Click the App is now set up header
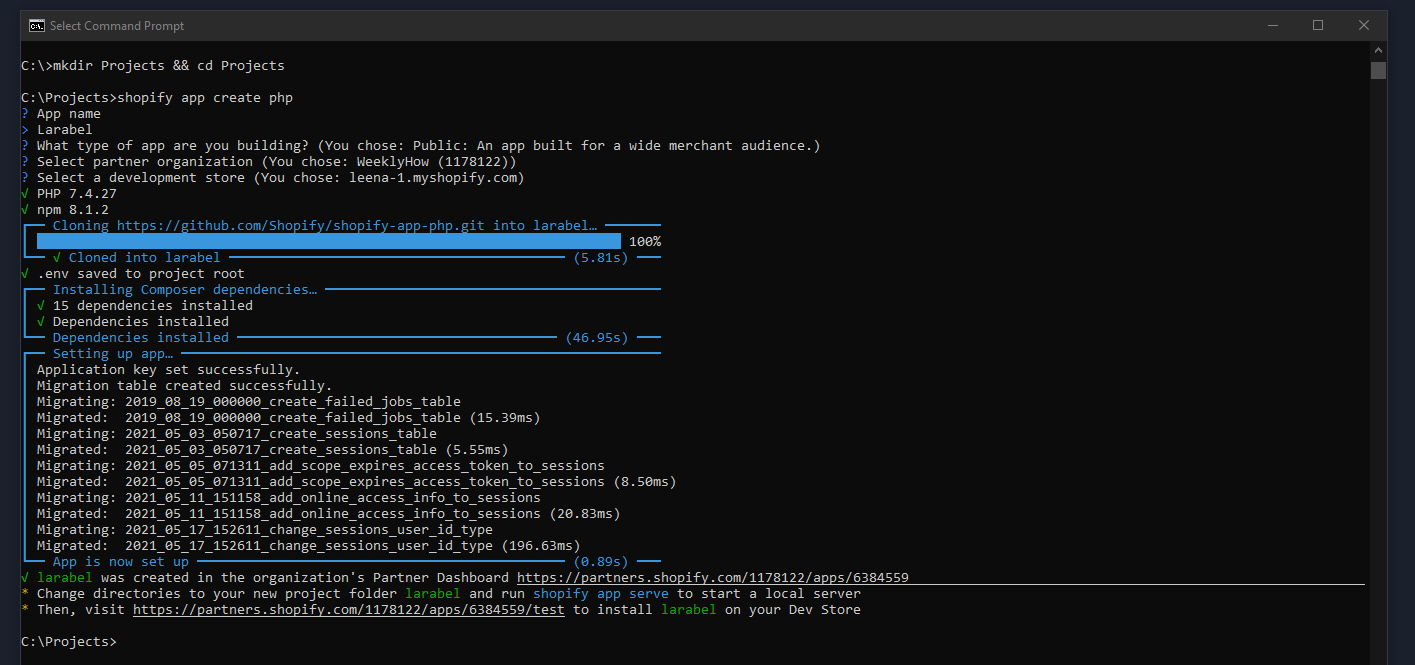Screen dimensions: 1415x665 [x=118, y=561]
